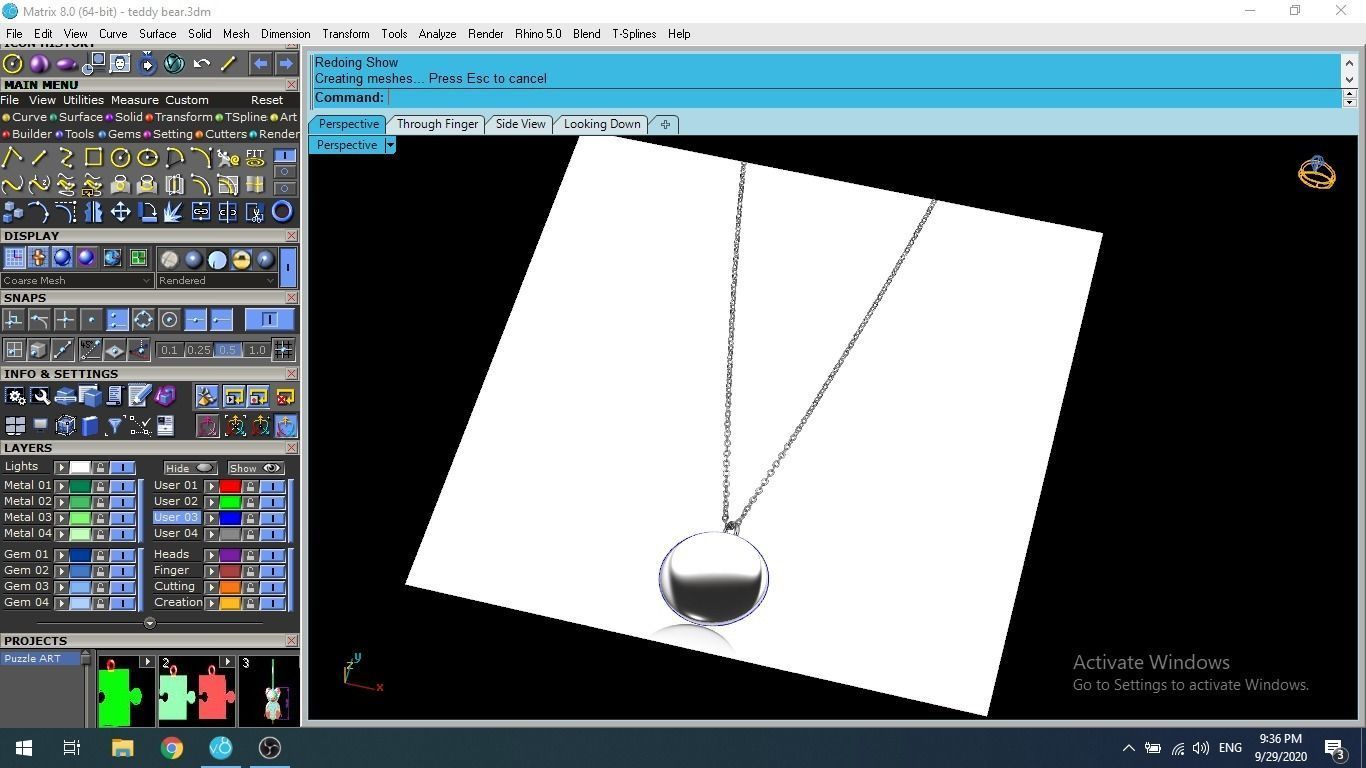Open the Transform menu in menu bar

pyautogui.click(x=346, y=34)
